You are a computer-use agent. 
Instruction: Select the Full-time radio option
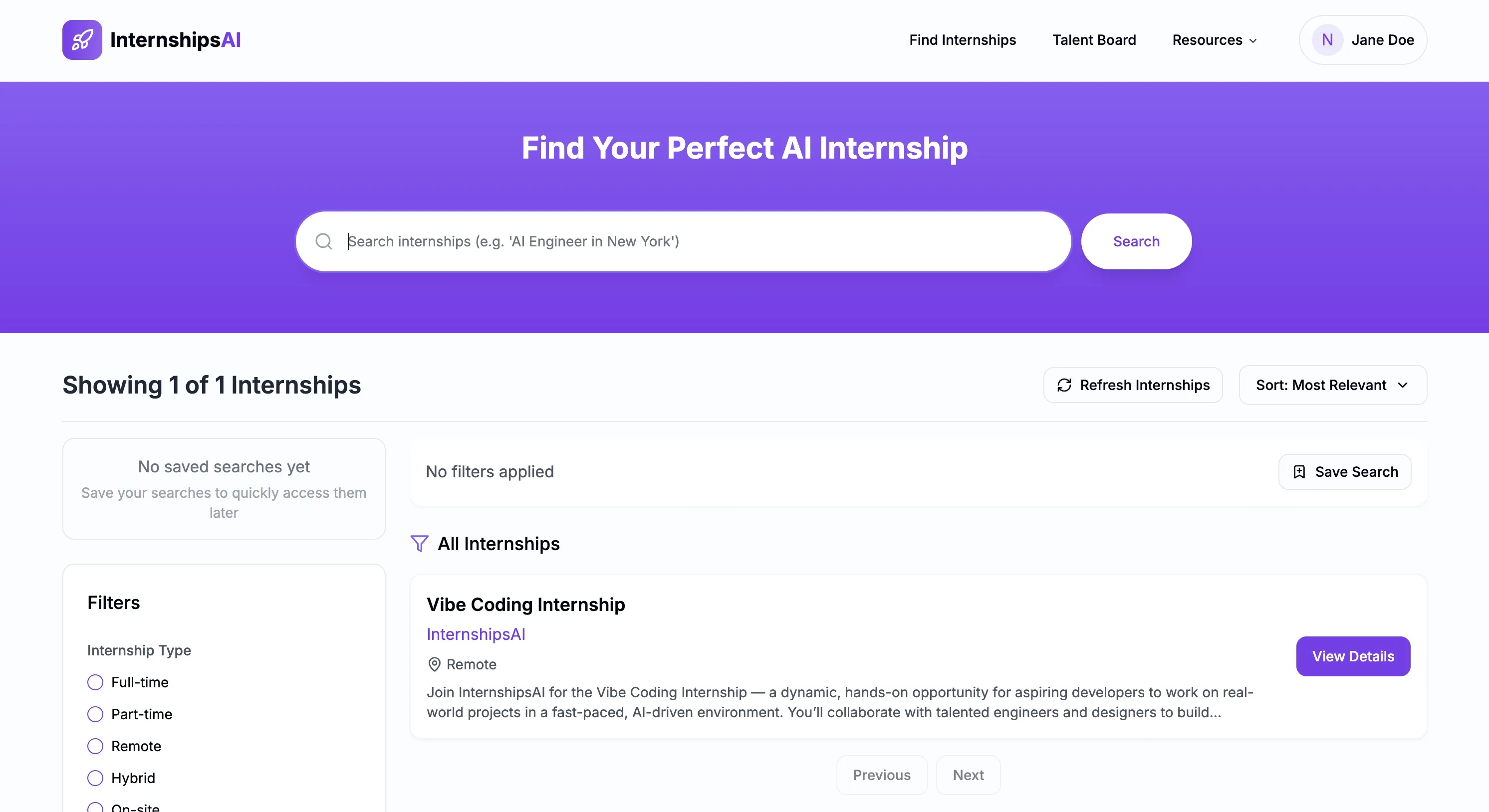pos(95,682)
